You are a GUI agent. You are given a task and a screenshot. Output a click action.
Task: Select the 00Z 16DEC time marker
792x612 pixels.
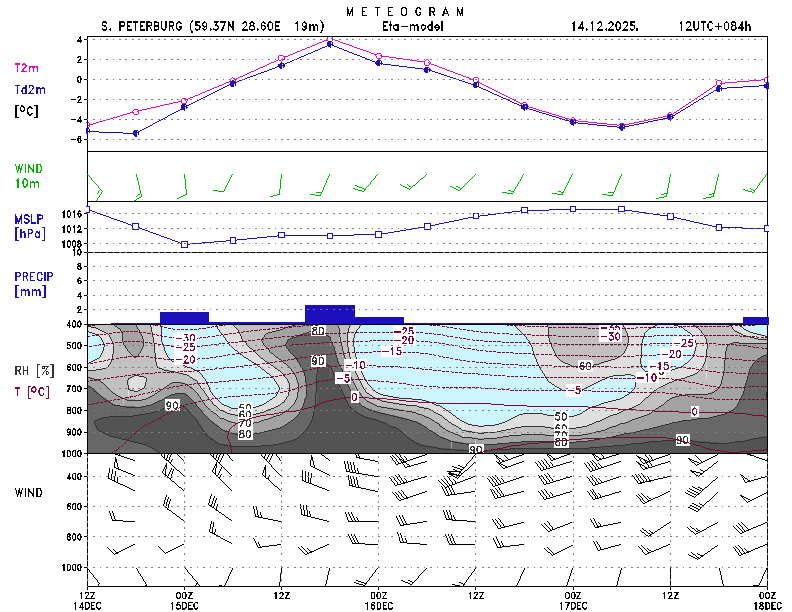(x=378, y=601)
